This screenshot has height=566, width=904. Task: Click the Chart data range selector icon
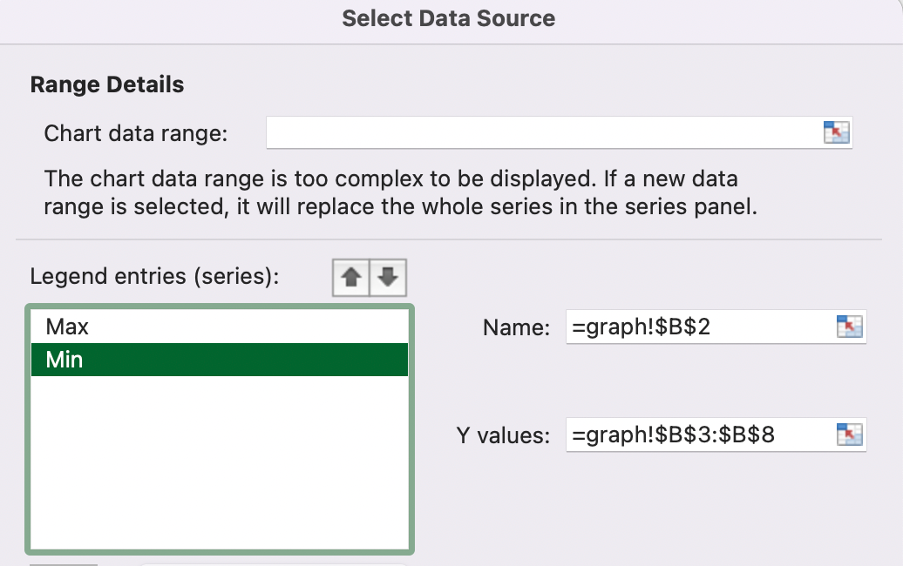(835, 132)
